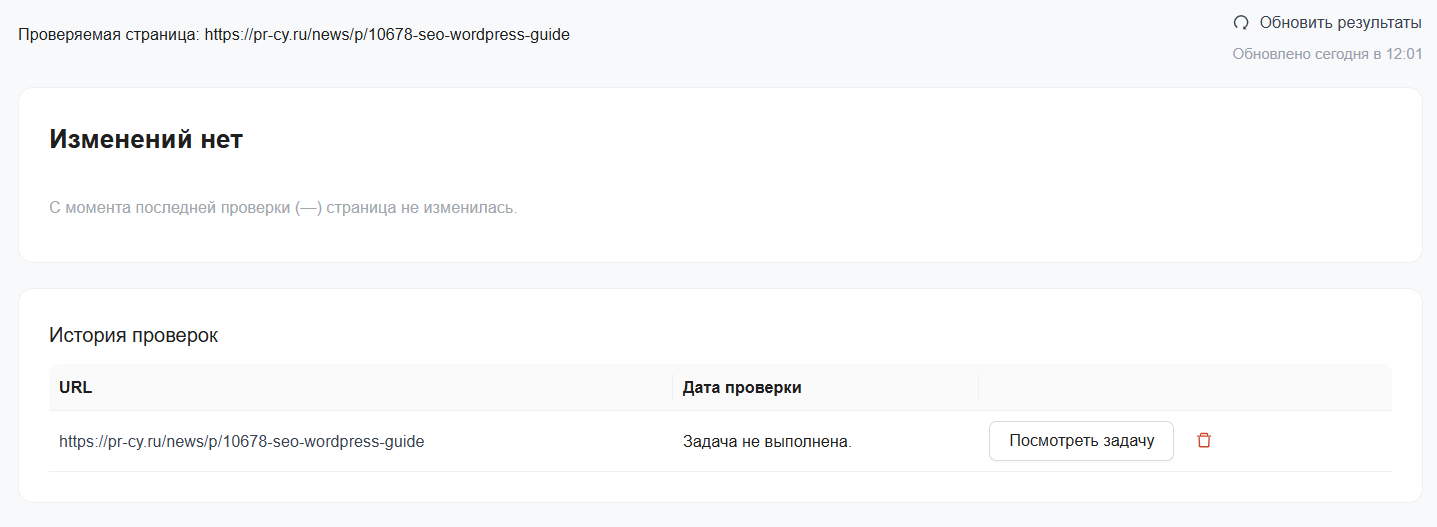The height and width of the screenshot is (527, 1437).
Task: Delete the check with trash icon
Action: (1204, 441)
